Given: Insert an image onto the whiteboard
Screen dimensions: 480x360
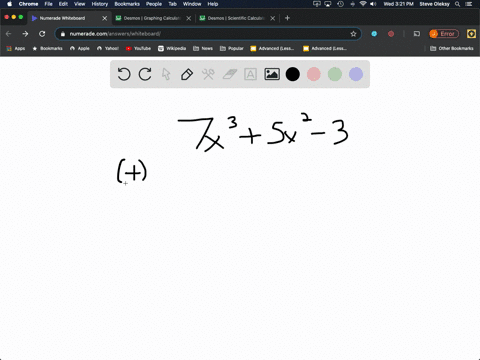Looking at the screenshot, I should pyautogui.click(x=272, y=74).
